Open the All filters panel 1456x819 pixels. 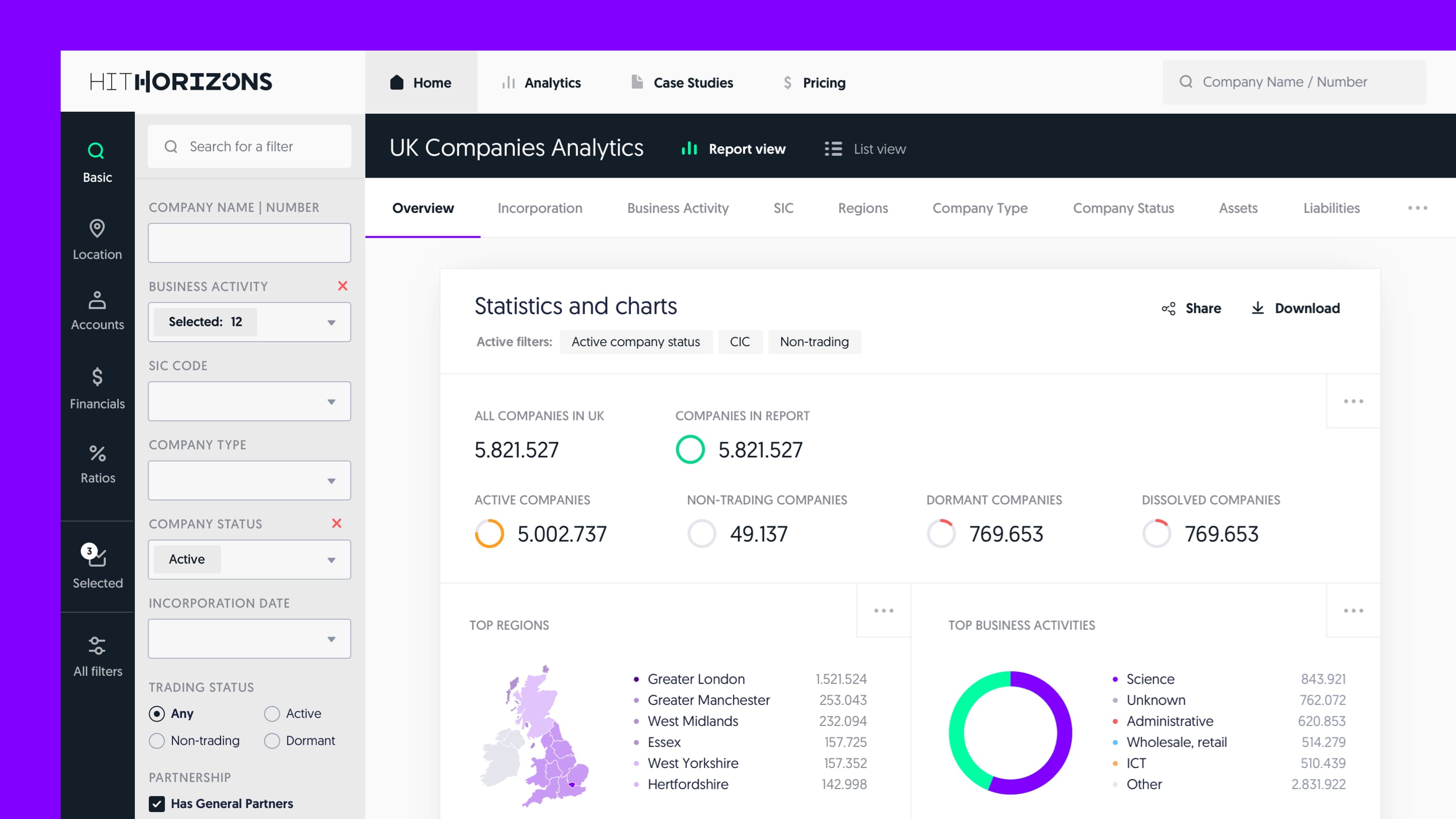(97, 656)
